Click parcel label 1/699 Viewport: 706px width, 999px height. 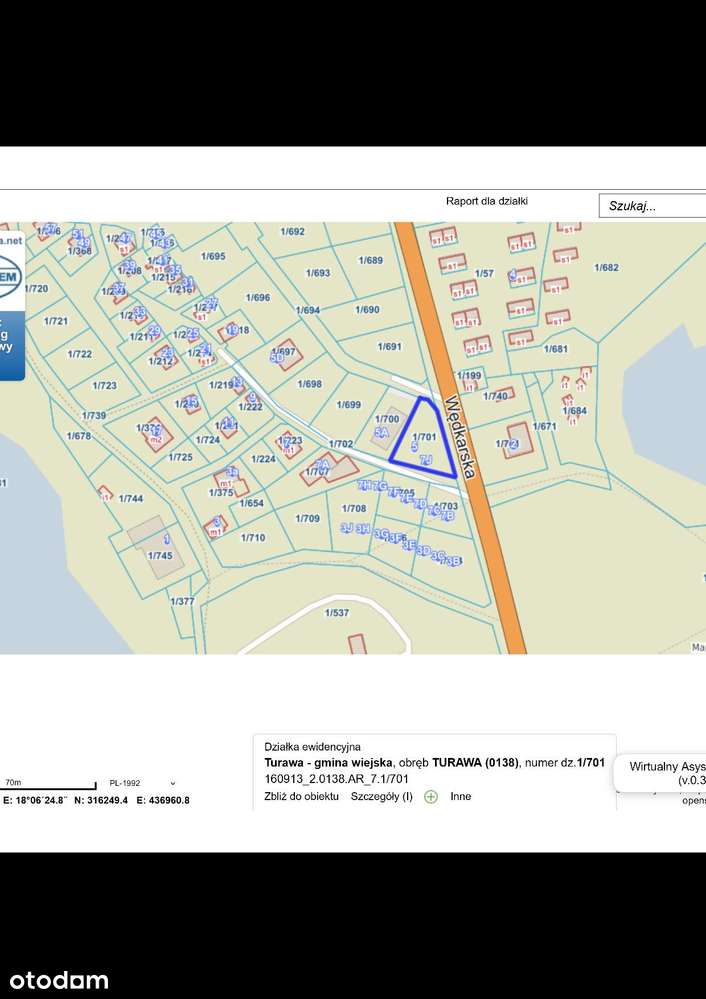click(349, 405)
